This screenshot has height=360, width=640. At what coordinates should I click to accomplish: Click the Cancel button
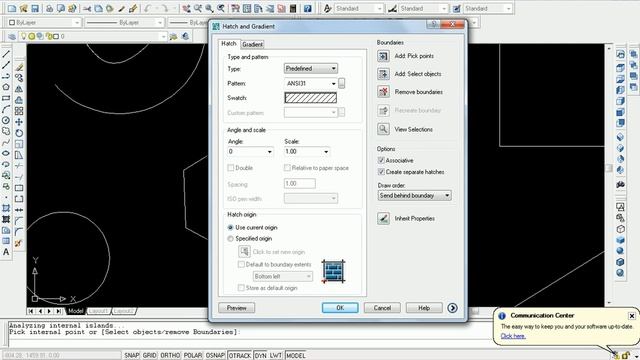(x=382, y=308)
